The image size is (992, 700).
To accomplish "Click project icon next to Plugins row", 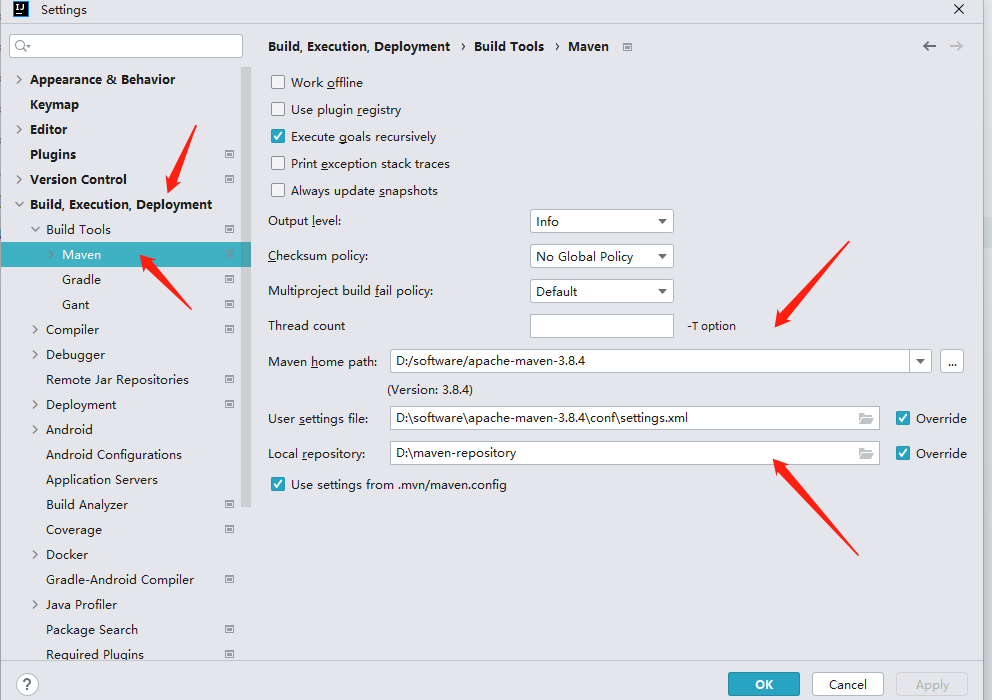I will (x=230, y=154).
